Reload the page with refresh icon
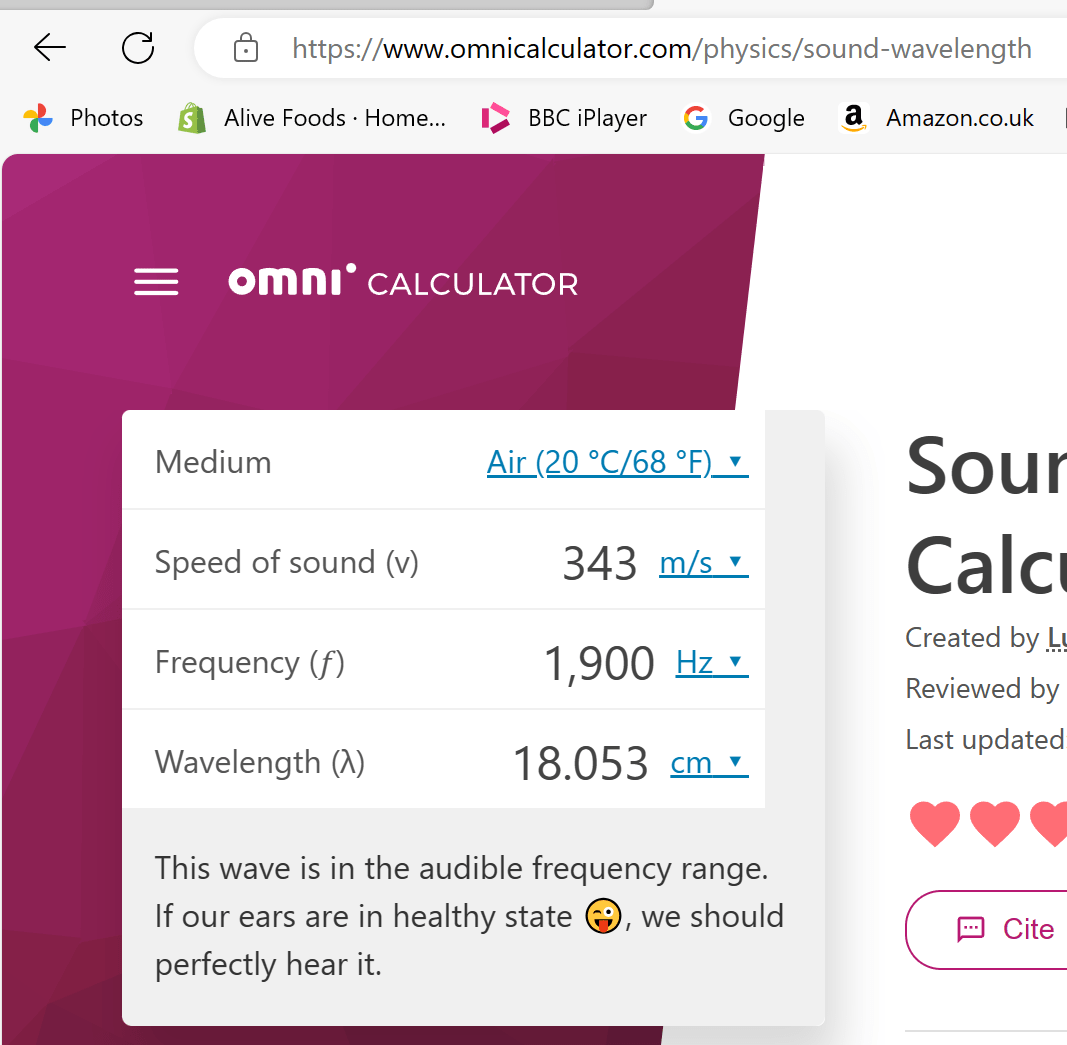Image resolution: width=1067 pixels, height=1045 pixels. pos(137,48)
